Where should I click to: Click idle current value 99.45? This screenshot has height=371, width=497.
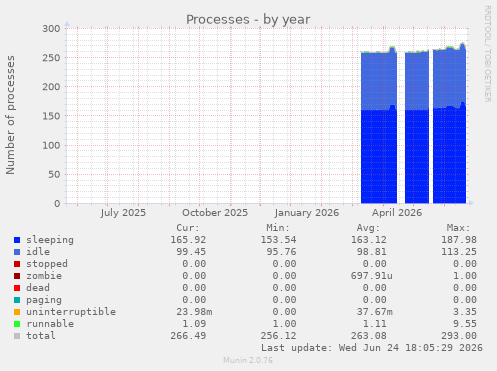coord(191,252)
